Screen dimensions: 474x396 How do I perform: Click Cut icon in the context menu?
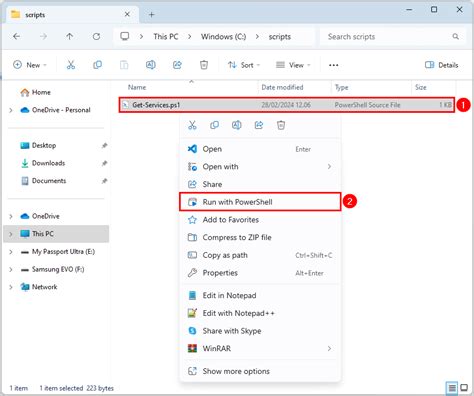click(x=192, y=125)
